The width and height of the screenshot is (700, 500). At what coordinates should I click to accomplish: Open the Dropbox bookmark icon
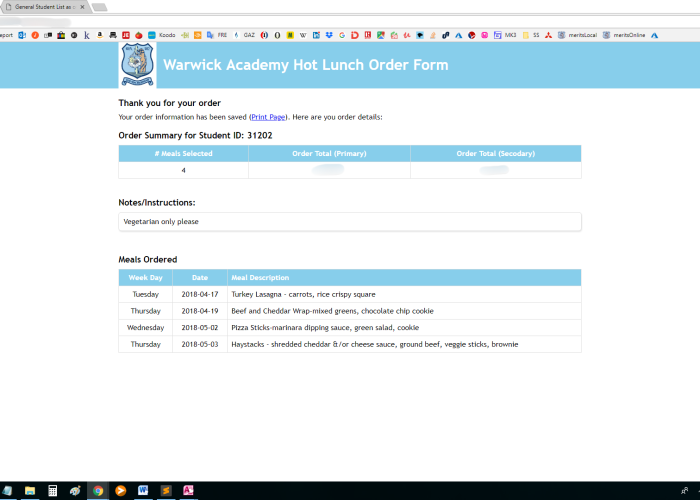[329, 35]
